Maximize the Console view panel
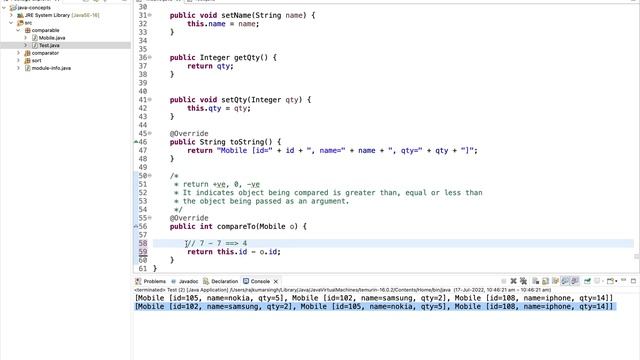The height and width of the screenshot is (360, 640). 633,281
